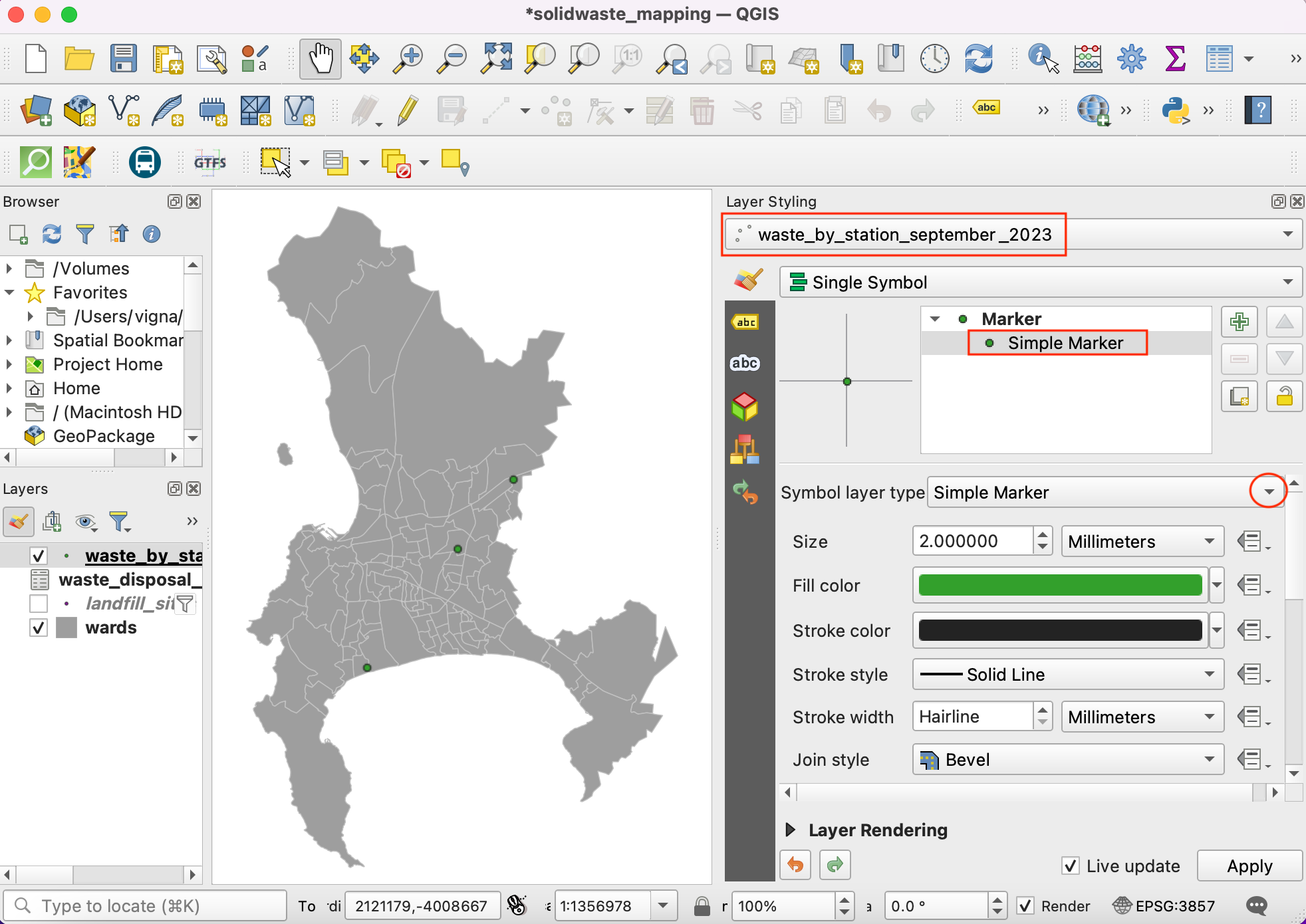Toggle visibility of the wards layer
The width and height of the screenshot is (1306, 924).
coord(39,628)
